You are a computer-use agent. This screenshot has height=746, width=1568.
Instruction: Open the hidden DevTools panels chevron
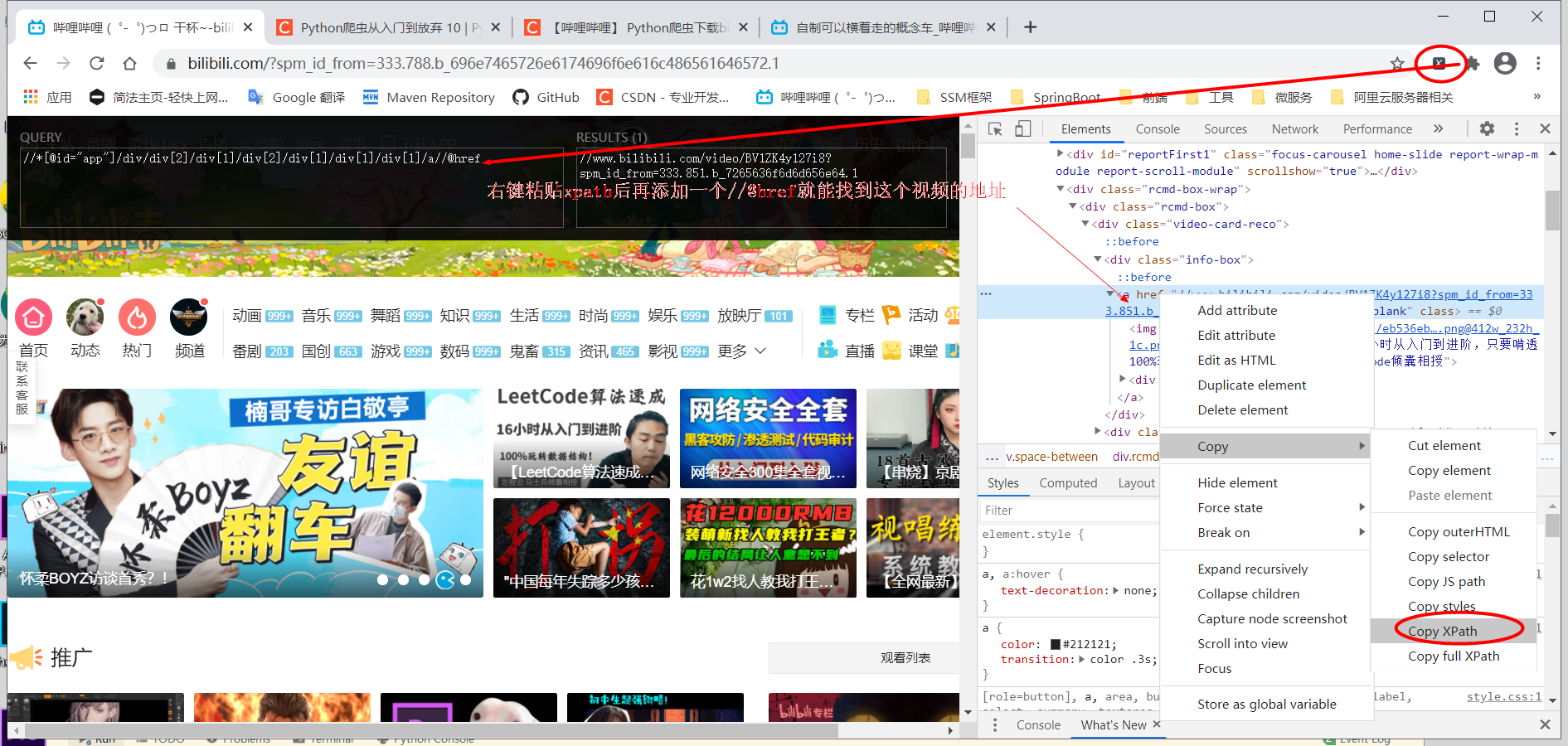pyautogui.click(x=1439, y=128)
